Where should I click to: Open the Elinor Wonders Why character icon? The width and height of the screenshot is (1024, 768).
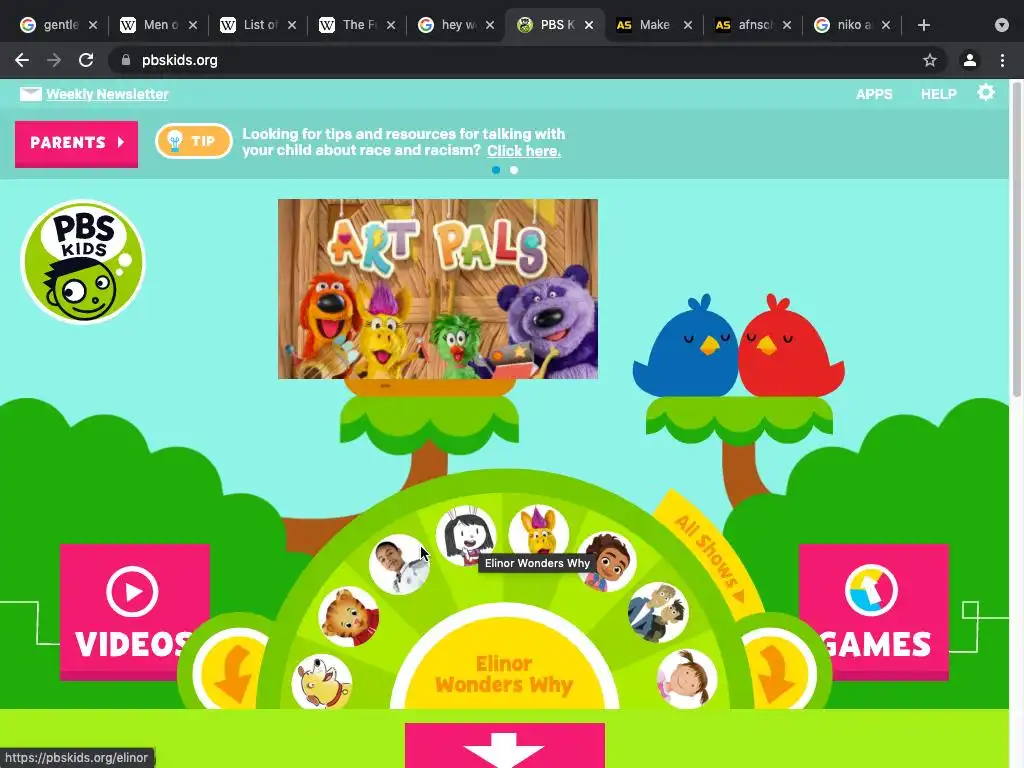click(x=466, y=536)
